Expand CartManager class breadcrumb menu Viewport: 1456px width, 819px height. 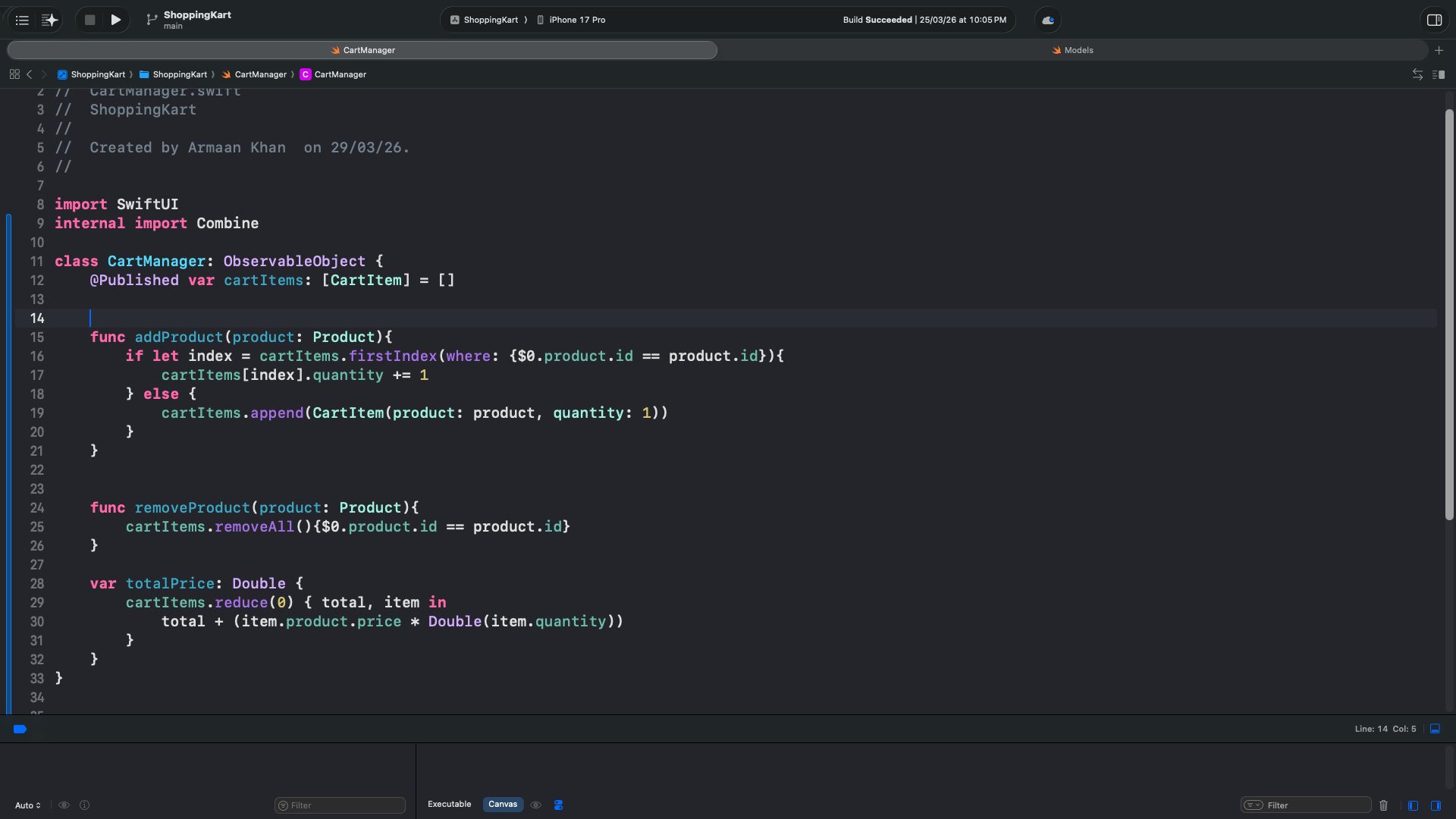coord(333,74)
